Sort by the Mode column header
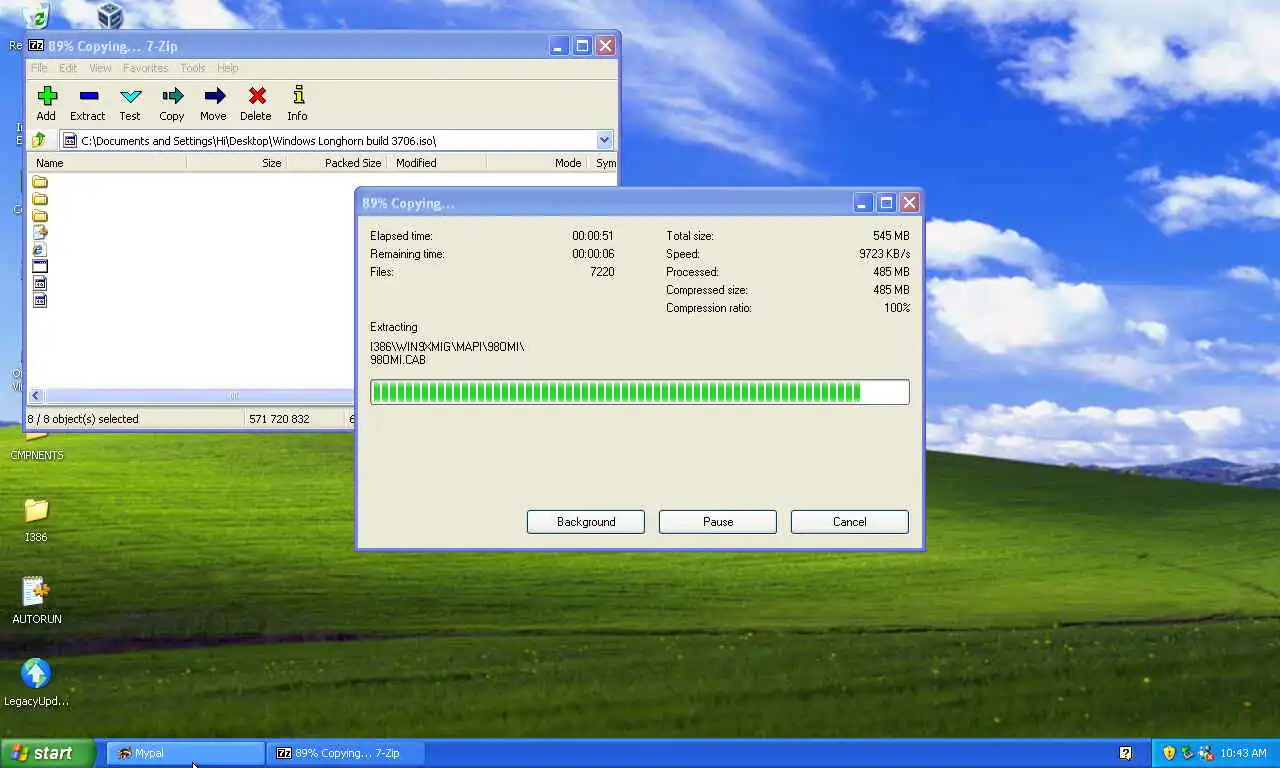Viewport: 1280px width, 768px height. (538, 163)
